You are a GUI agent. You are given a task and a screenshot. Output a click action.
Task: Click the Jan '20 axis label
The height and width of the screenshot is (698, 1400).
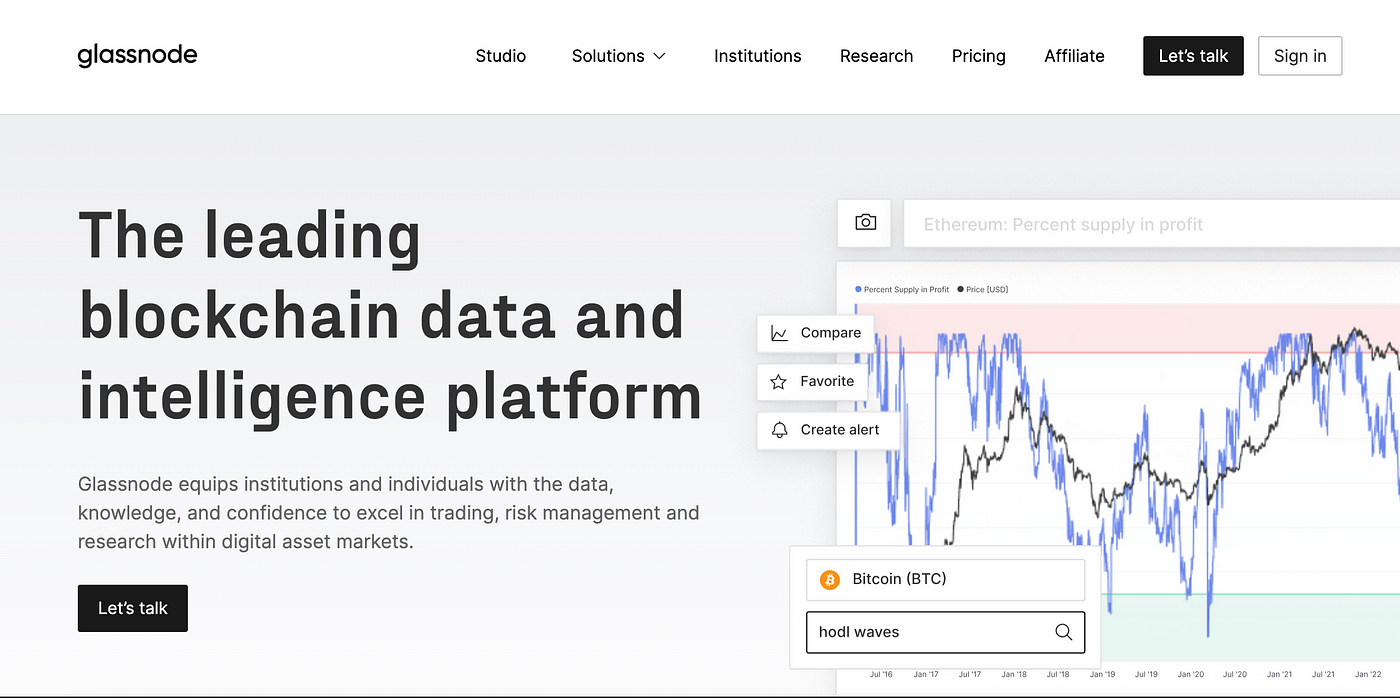(1190, 675)
